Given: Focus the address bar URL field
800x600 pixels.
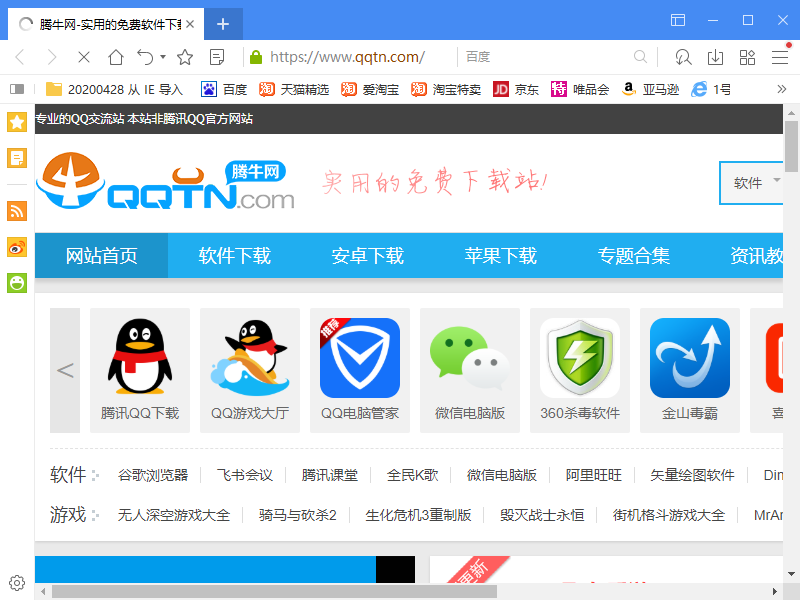Looking at the screenshot, I should 347,57.
